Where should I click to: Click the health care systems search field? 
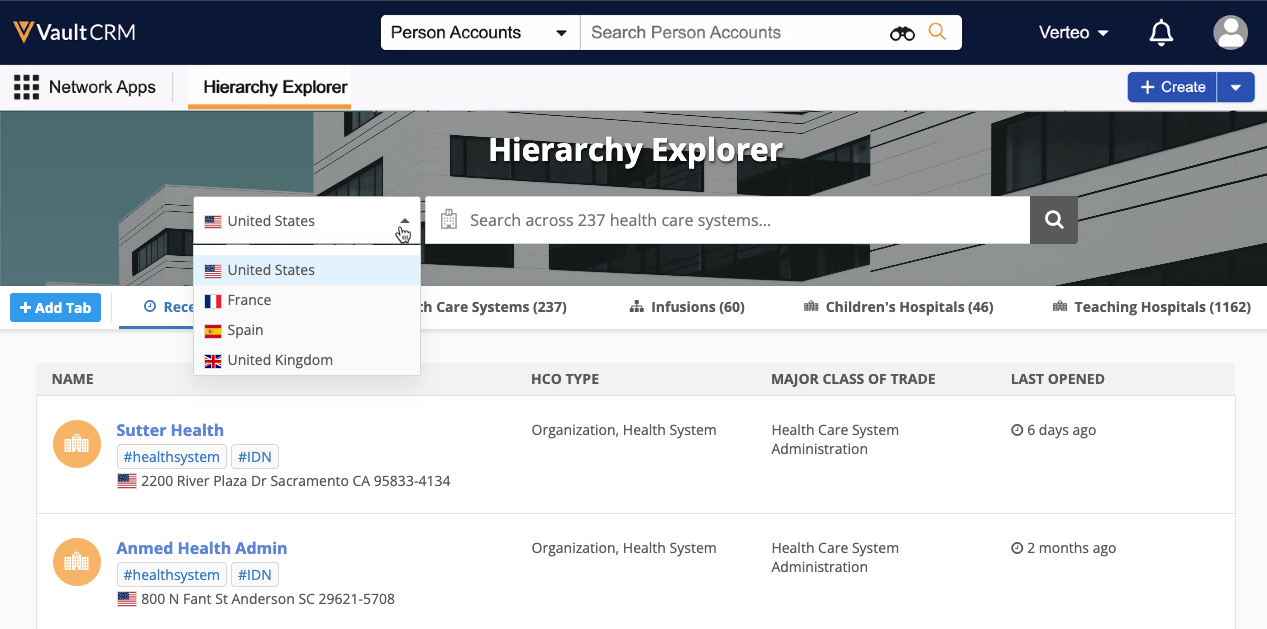(740, 220)
